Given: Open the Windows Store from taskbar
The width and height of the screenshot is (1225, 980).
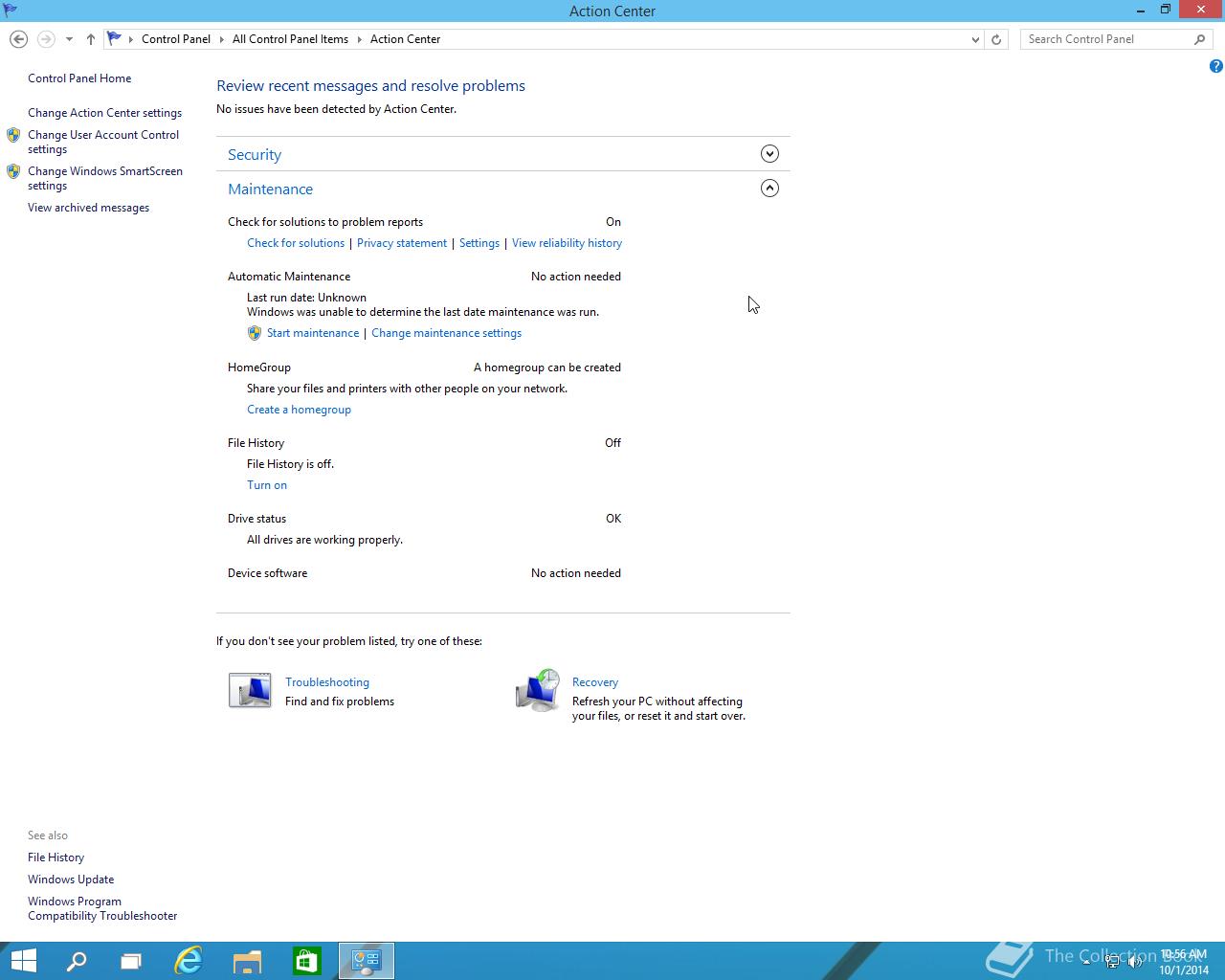Looking at the screenshot, I should coord(306,961).
